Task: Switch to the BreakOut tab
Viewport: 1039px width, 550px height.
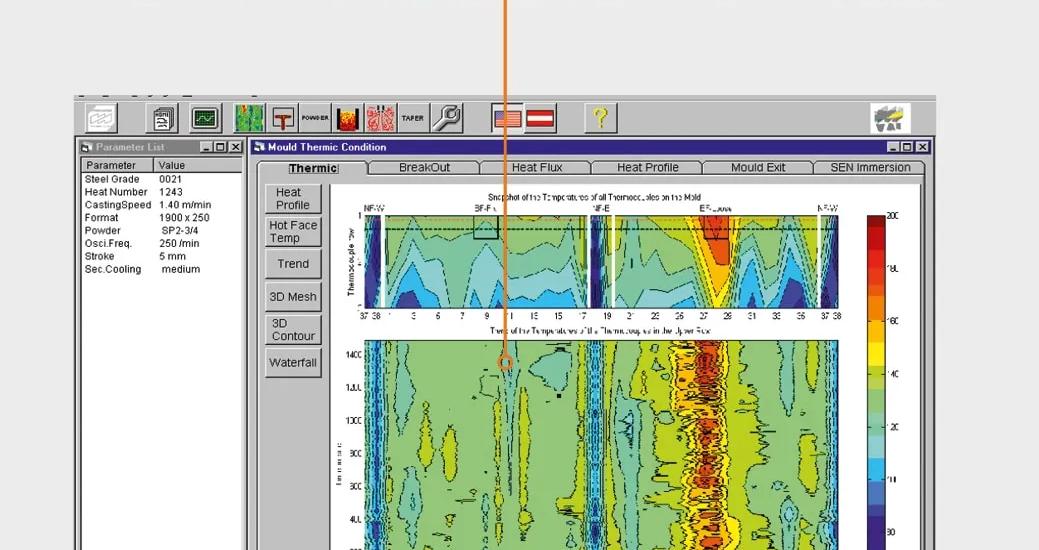Action: (424, 168)
